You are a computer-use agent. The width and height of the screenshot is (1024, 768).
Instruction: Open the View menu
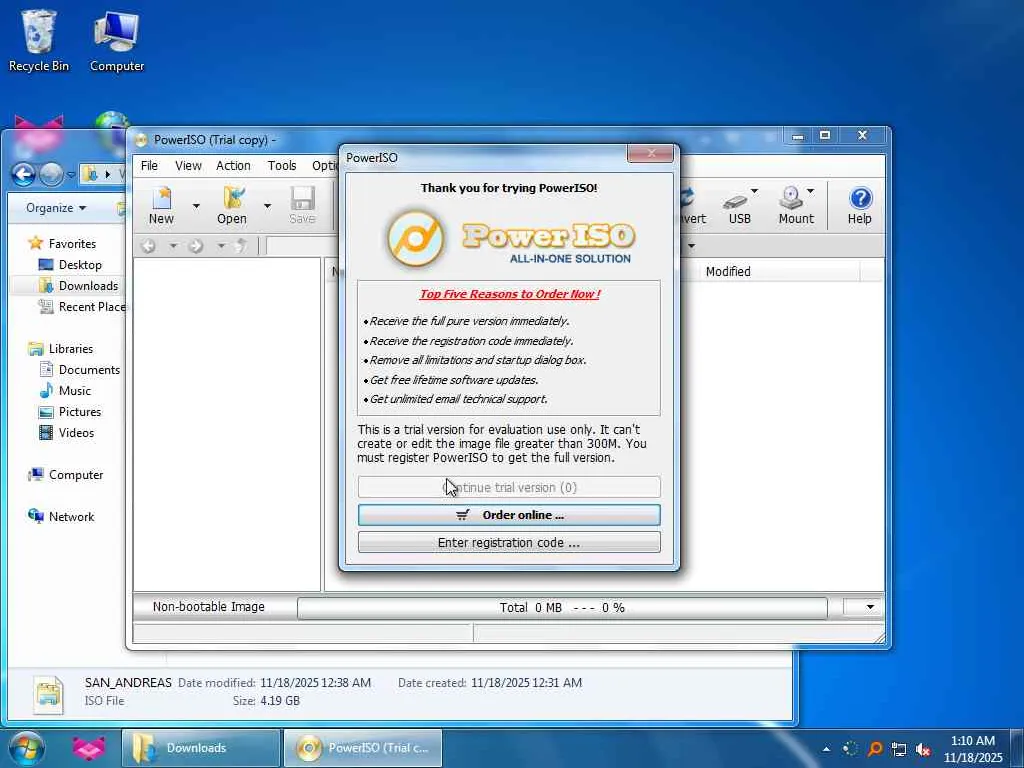tap(188, 166)
